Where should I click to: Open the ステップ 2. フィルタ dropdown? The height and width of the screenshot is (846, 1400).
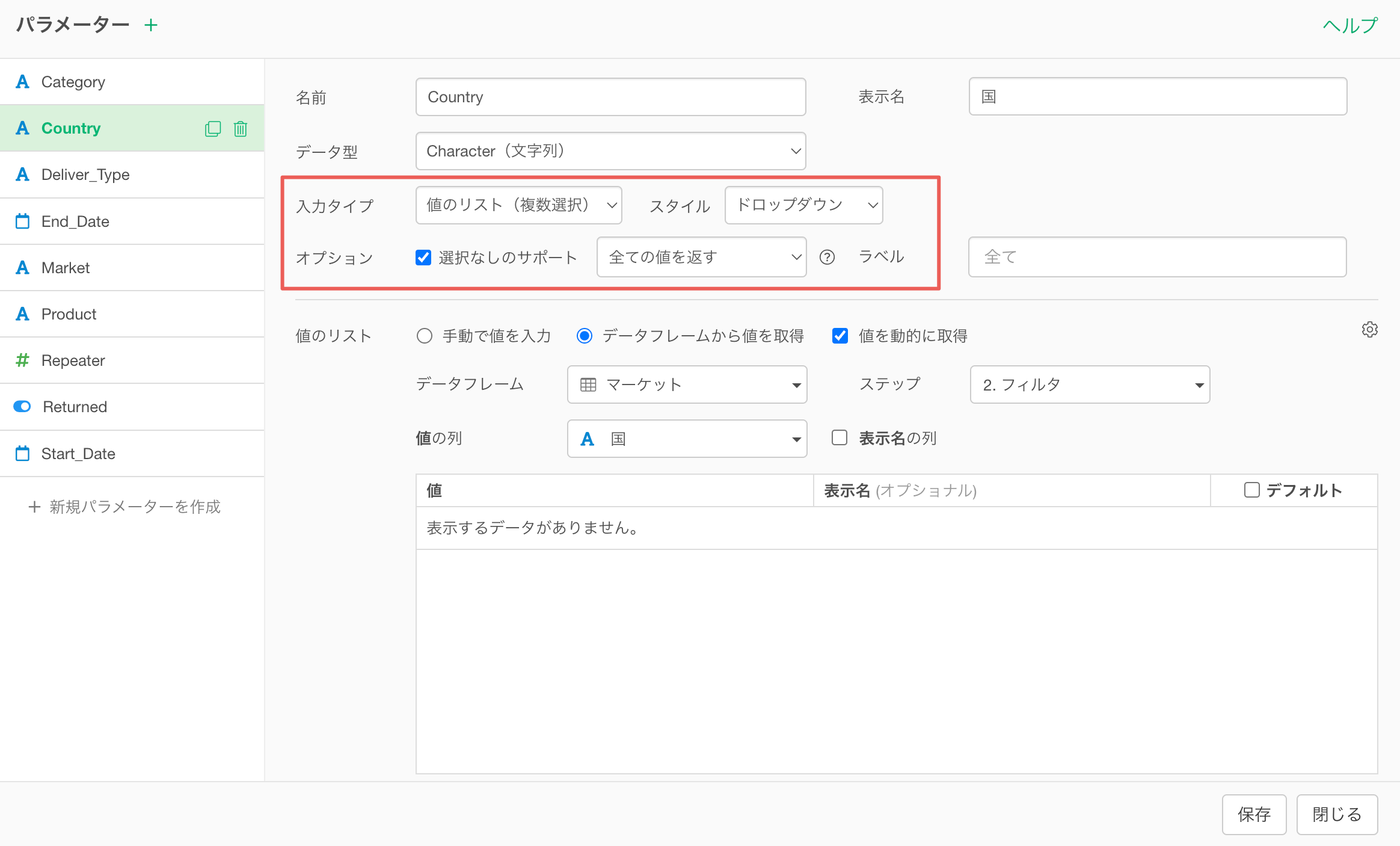[x=1089, y=384]
